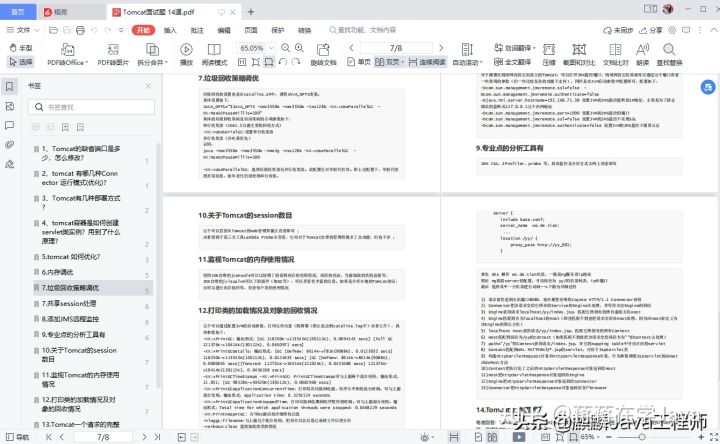Screen dimensions: 720x444
Task: Open the 截图和对比 screenshot tool
Action: pos(579,54)
